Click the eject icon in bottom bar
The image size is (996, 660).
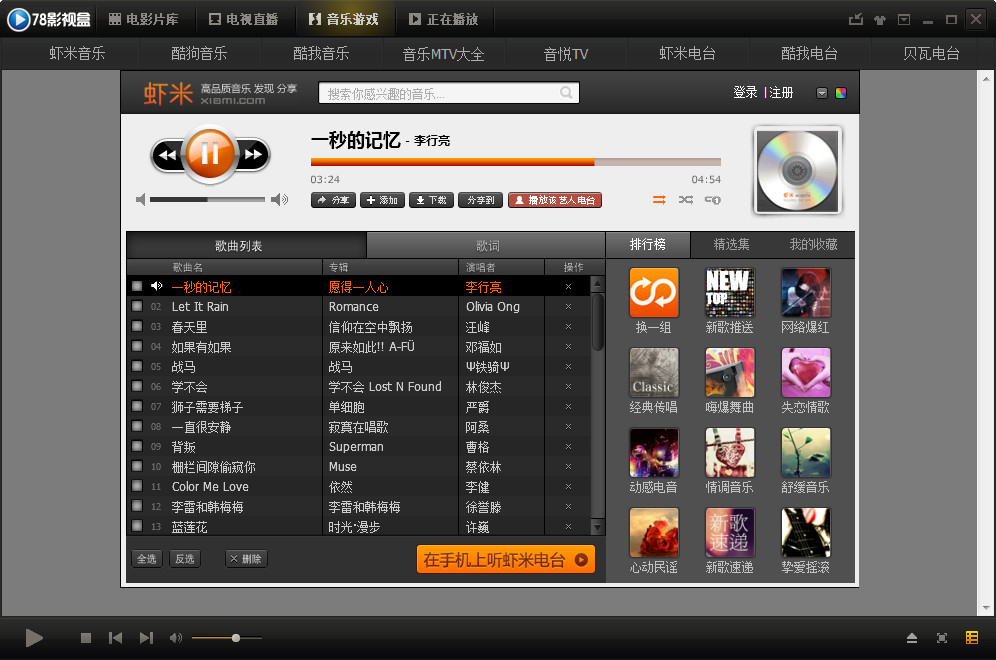(x=912, y=638)
